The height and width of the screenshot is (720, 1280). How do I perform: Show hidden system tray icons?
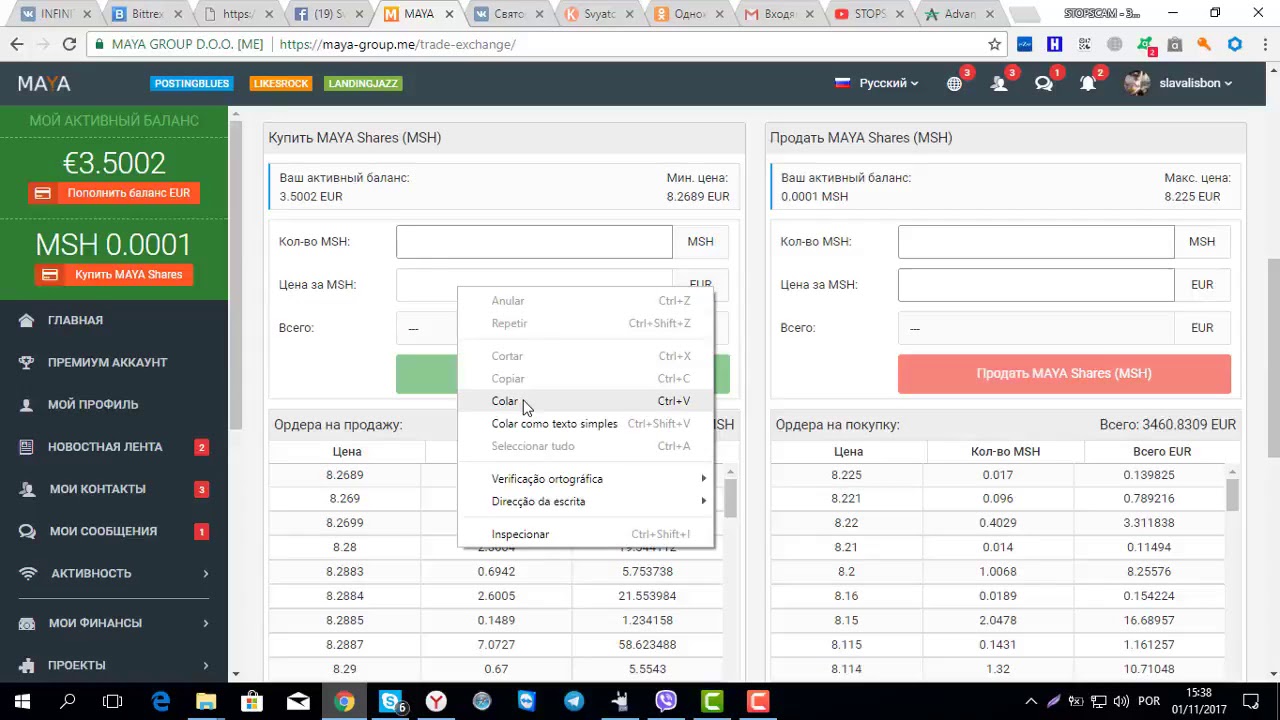(x=1031, y=702)
